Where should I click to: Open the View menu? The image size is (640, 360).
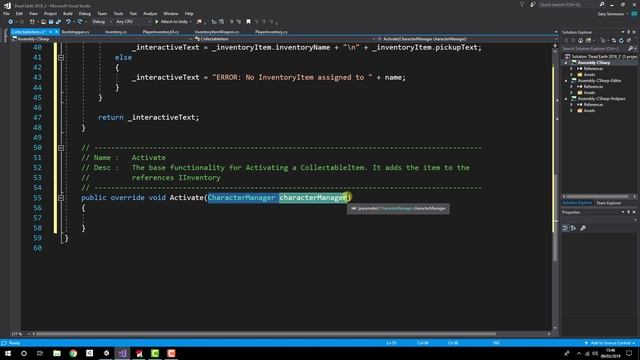pyautogui.click(x=33, y=13)
